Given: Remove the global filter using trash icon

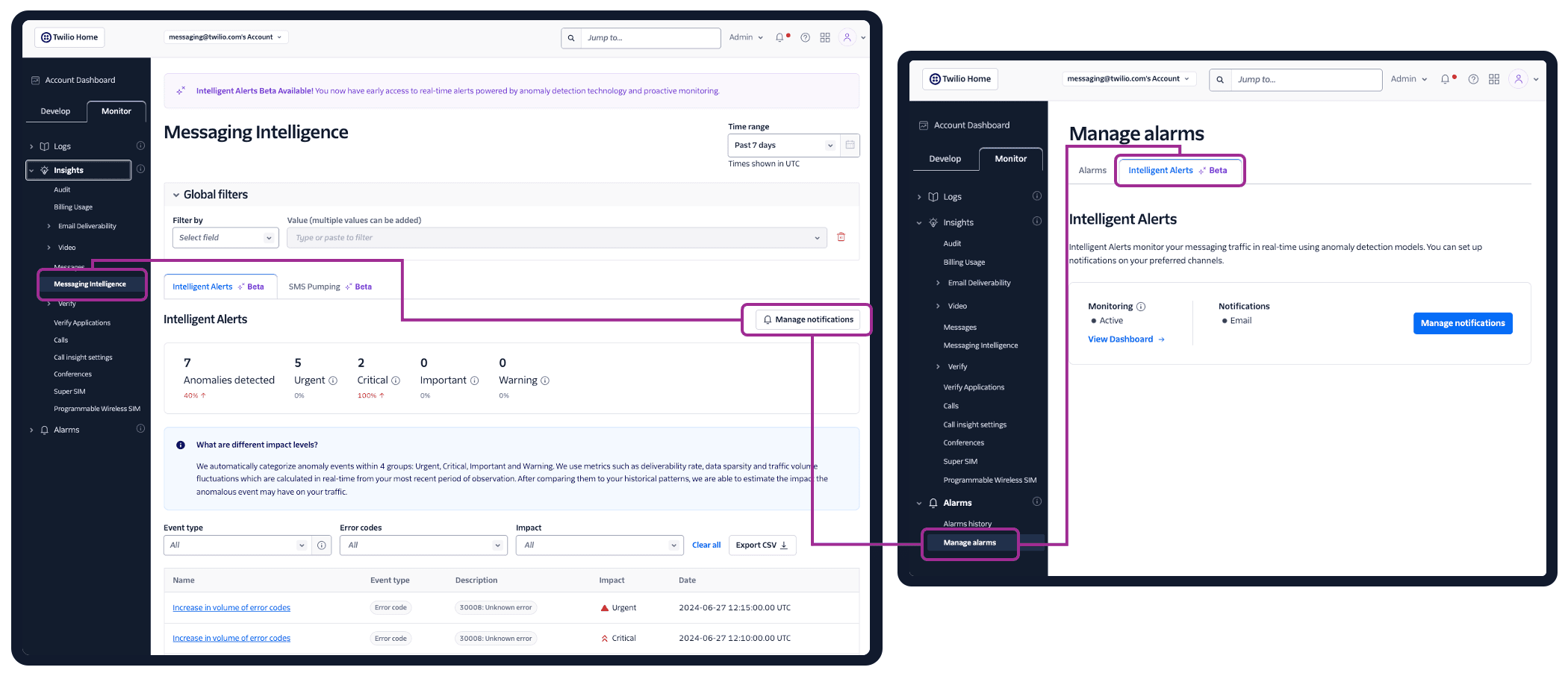Looking at the screenshot, I should point(841,237).
